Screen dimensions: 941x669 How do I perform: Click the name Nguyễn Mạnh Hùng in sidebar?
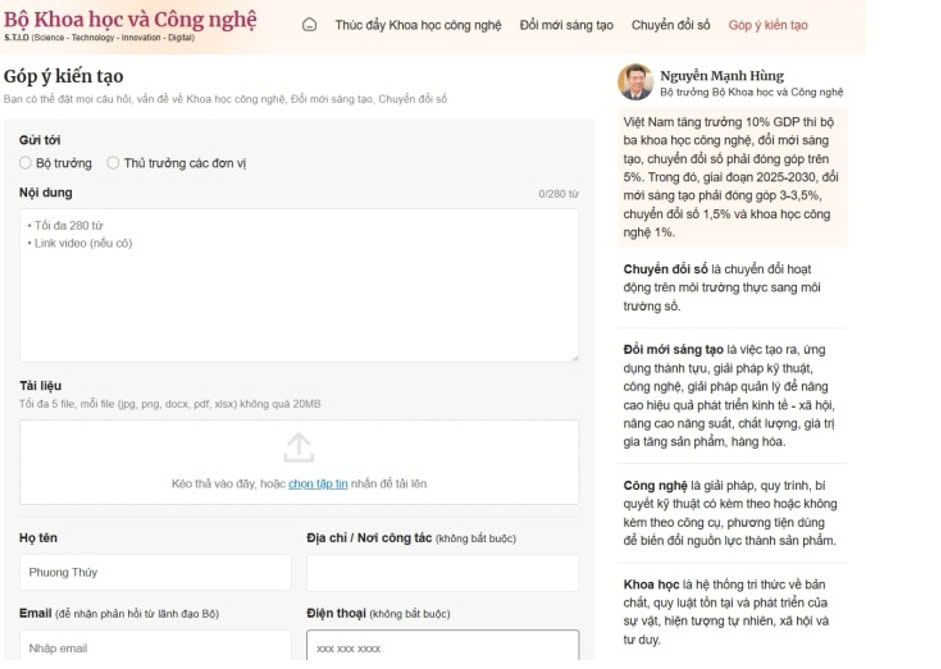(x=722, y=75)
